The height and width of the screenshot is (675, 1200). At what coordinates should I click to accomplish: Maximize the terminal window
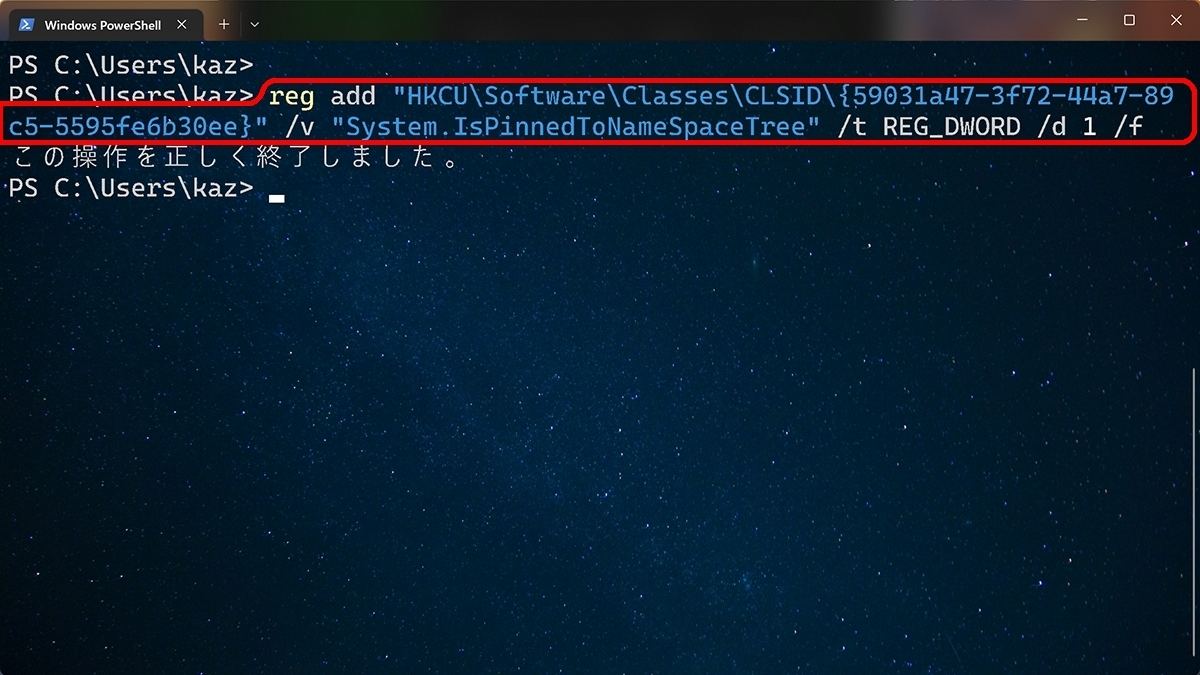pyautogui.click(x=1129, y=20)
